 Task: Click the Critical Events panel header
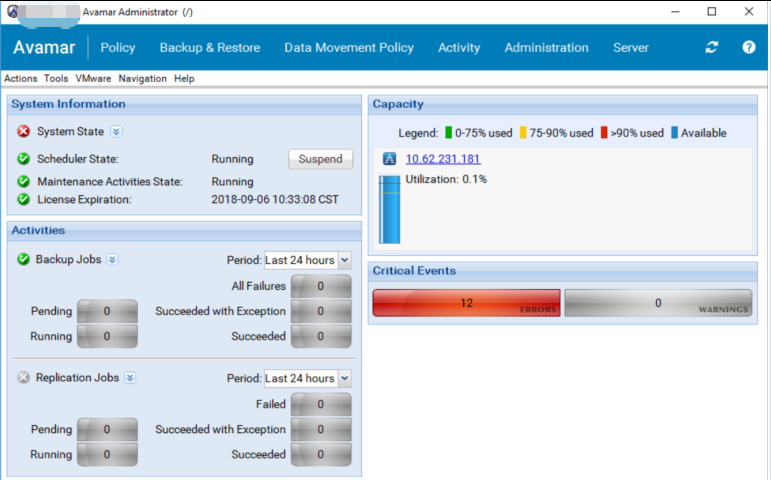tap(563, 271)
